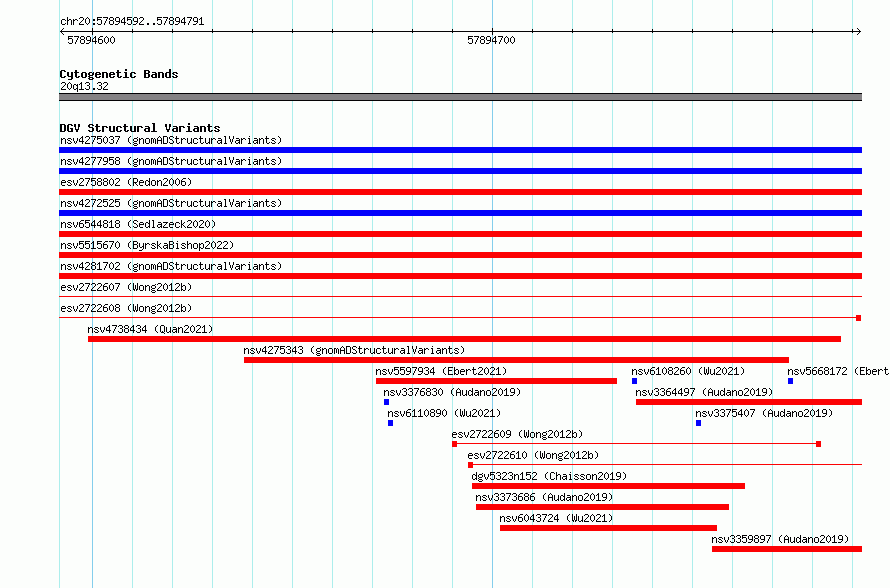Click the blue marker under nsv5668172
The height and width of the screenshot is (588, 890).
pos(791,381)
